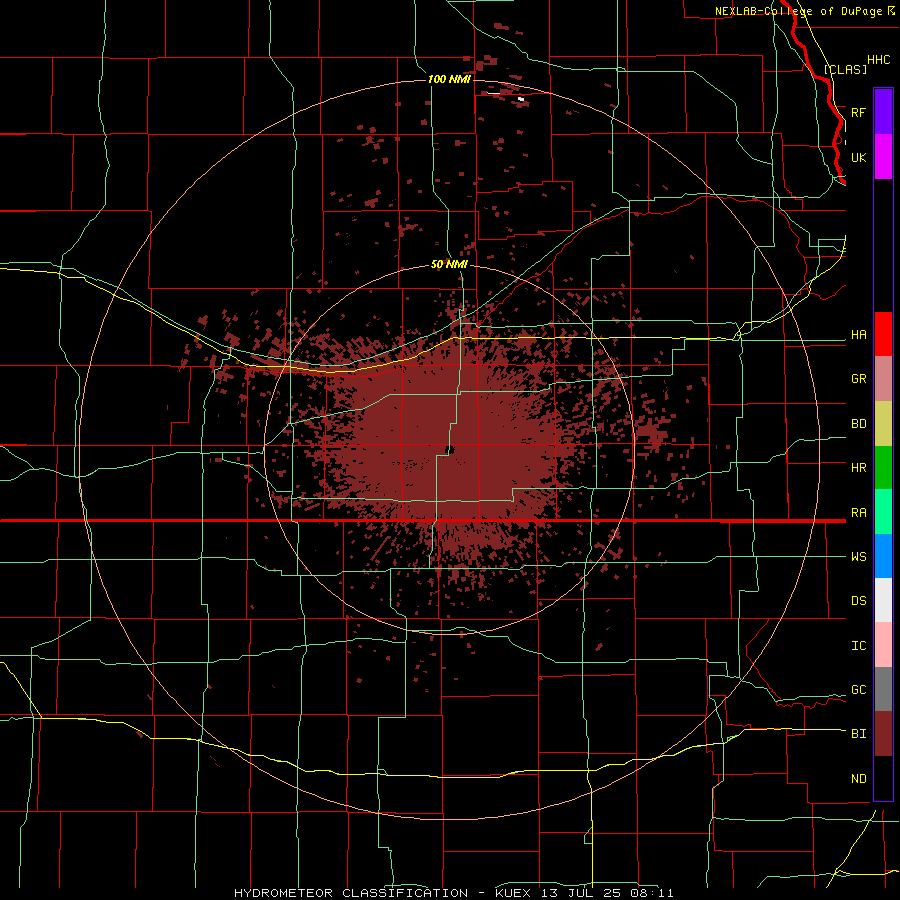Click the BD legend label
900x900 pixels.
coord(858,424)
